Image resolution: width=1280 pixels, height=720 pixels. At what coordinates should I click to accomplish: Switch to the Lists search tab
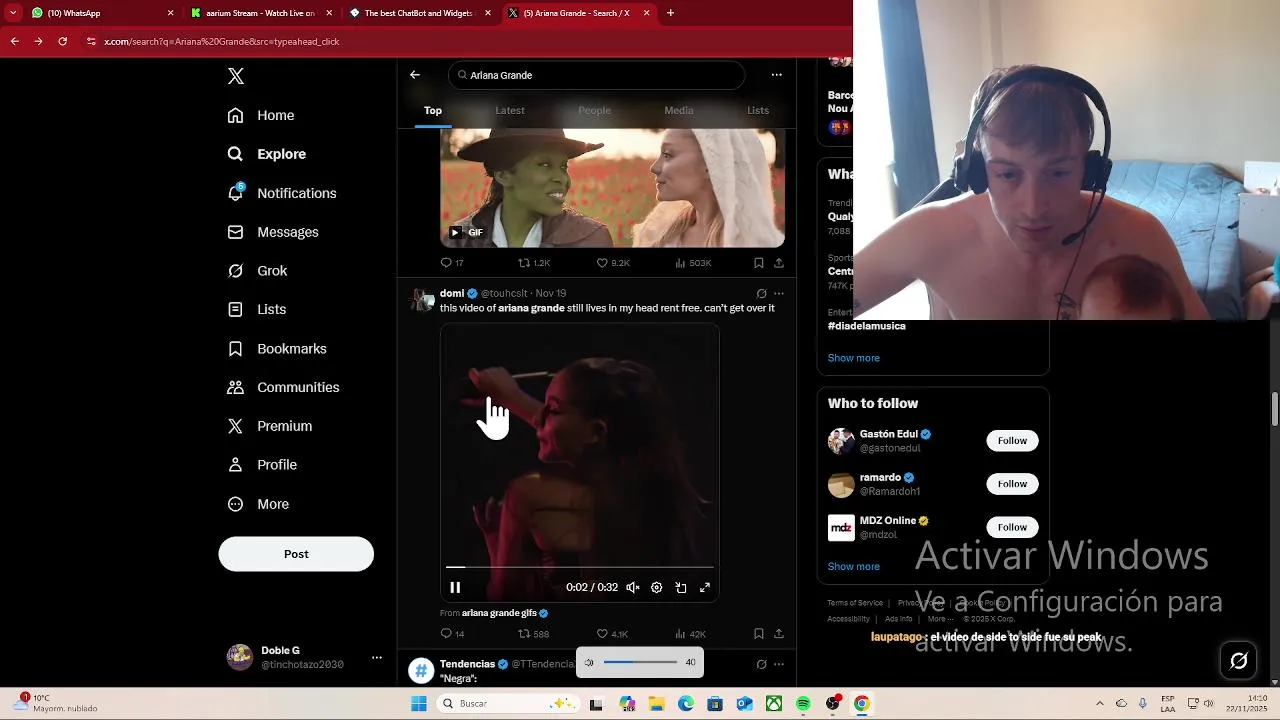(758, 110)
